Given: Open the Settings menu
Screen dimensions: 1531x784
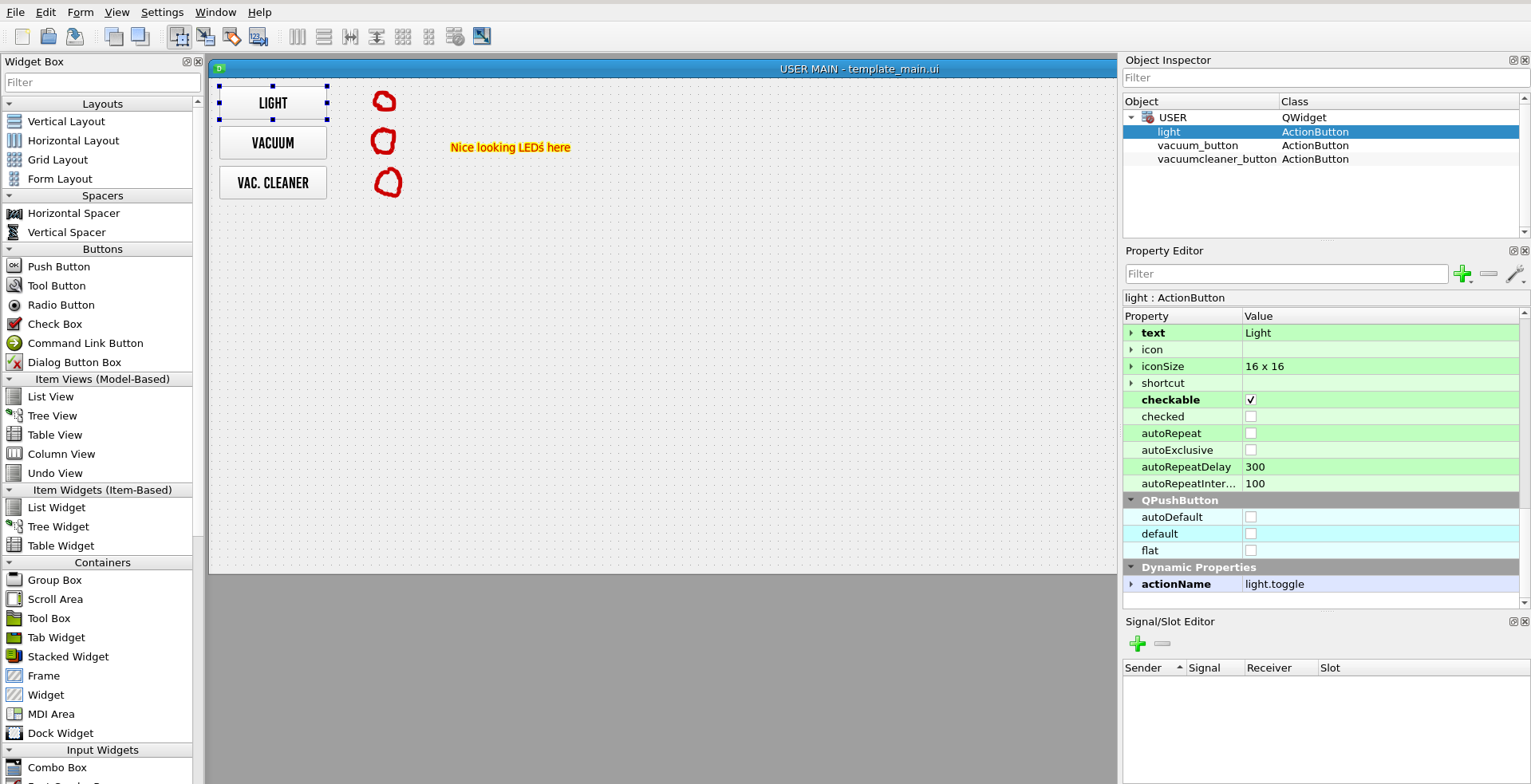Looking at the screenshot, I should pos(162,12).
